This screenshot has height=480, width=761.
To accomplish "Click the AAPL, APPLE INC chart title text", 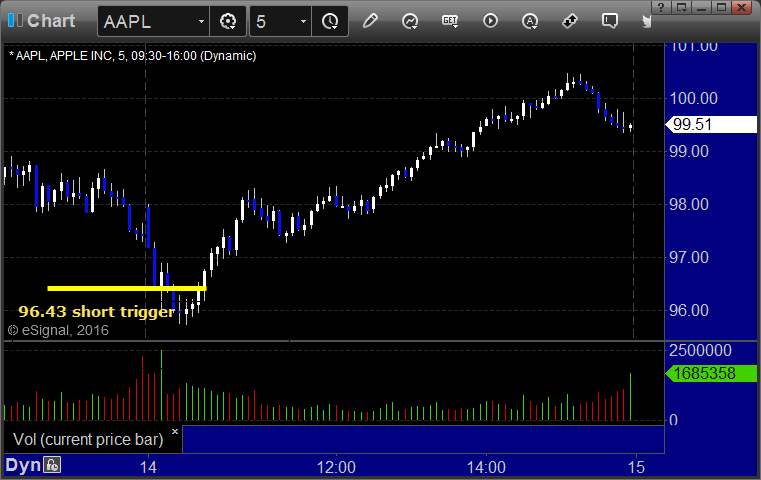I will click(x=132, y=56).
